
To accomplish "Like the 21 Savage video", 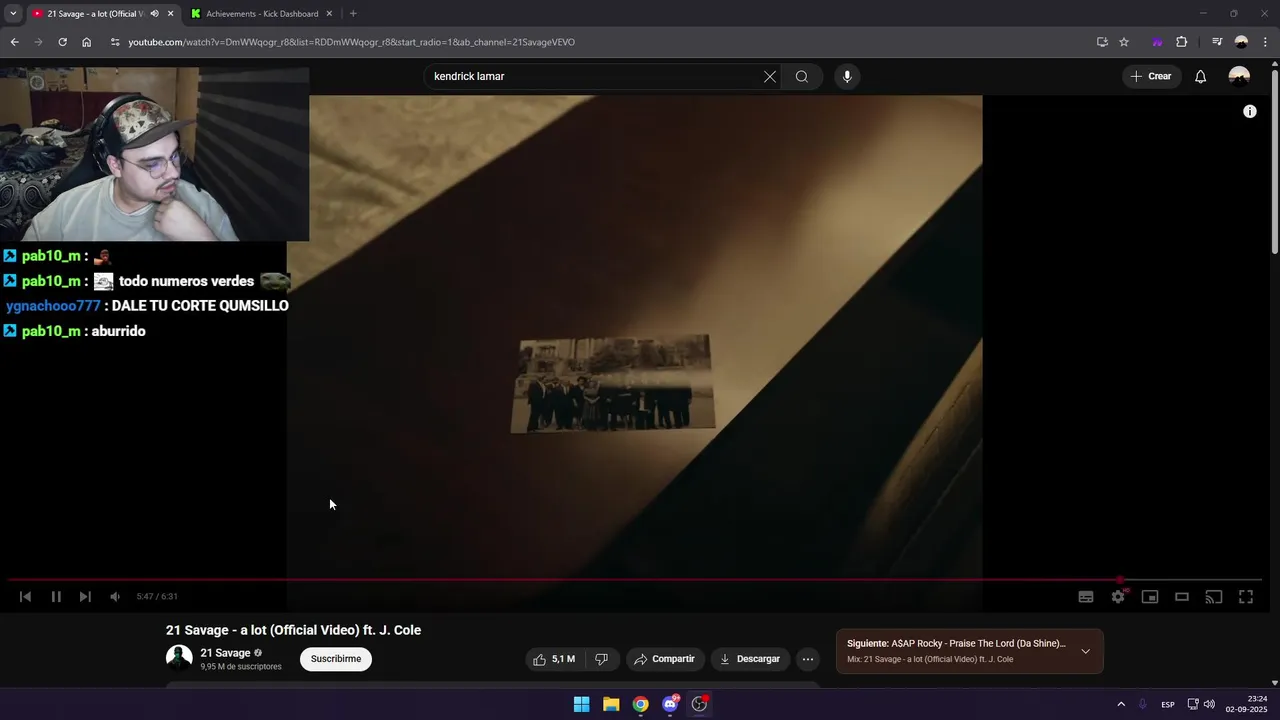I will [554, 659].
